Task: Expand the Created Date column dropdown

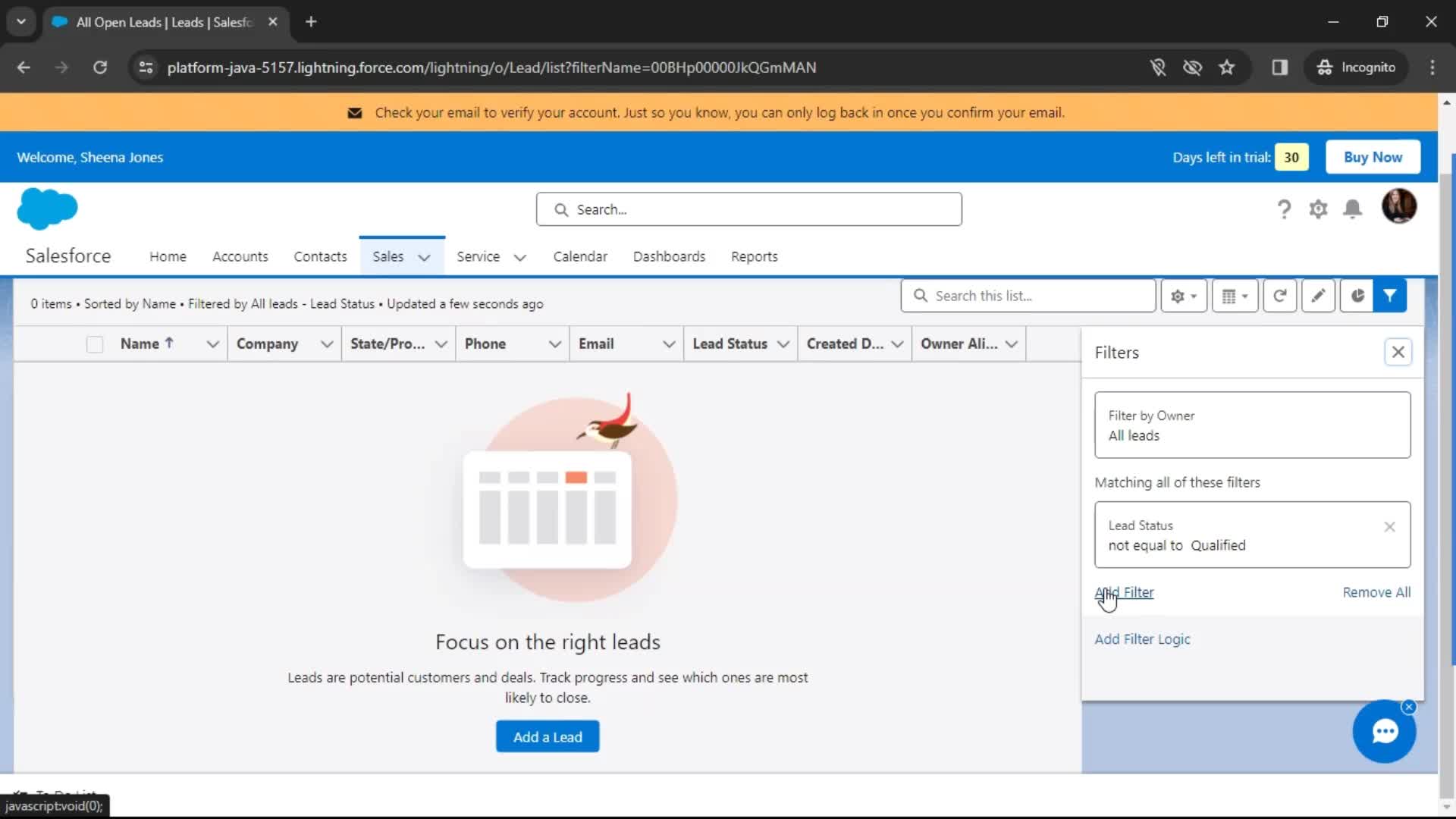Action: pyautogui.click(x=897, y=344)
